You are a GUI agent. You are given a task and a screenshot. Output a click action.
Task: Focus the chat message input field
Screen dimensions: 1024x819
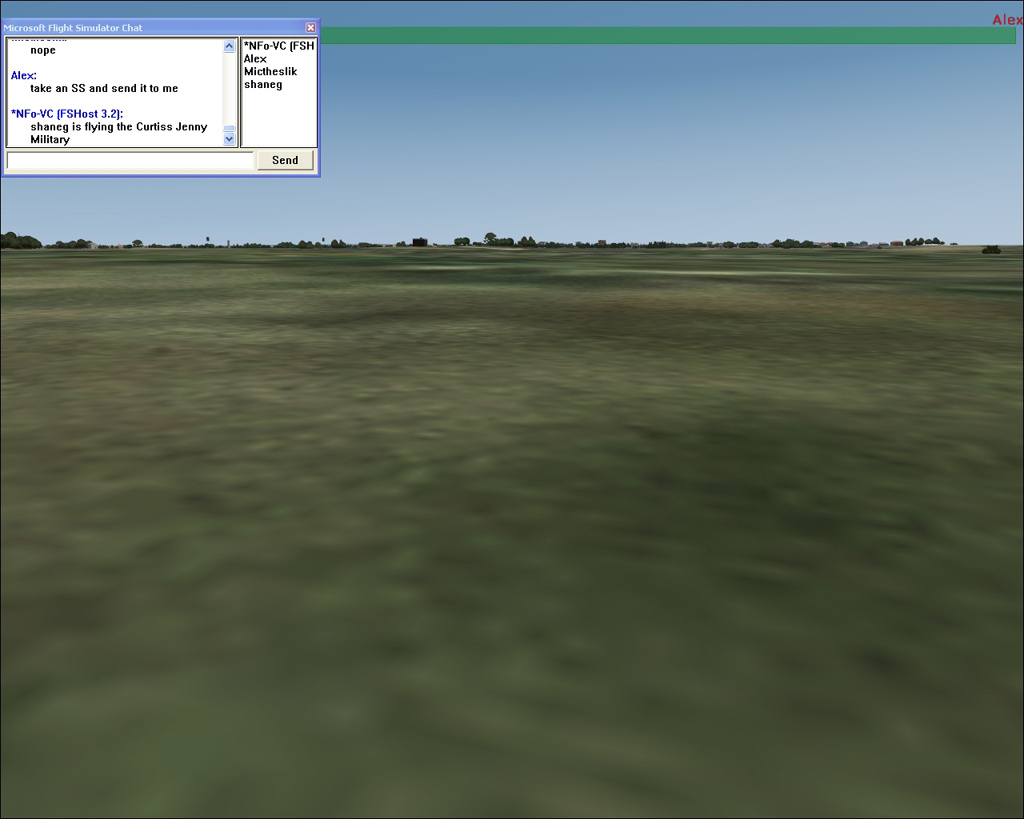pos(130,161)
